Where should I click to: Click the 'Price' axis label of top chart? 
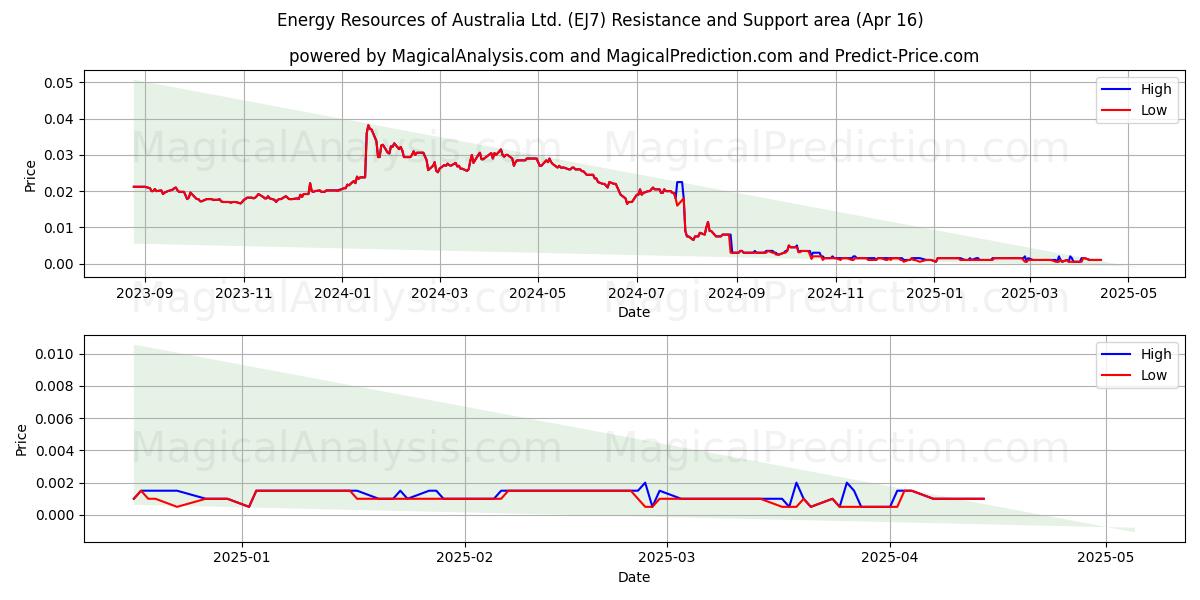point(30,176)
